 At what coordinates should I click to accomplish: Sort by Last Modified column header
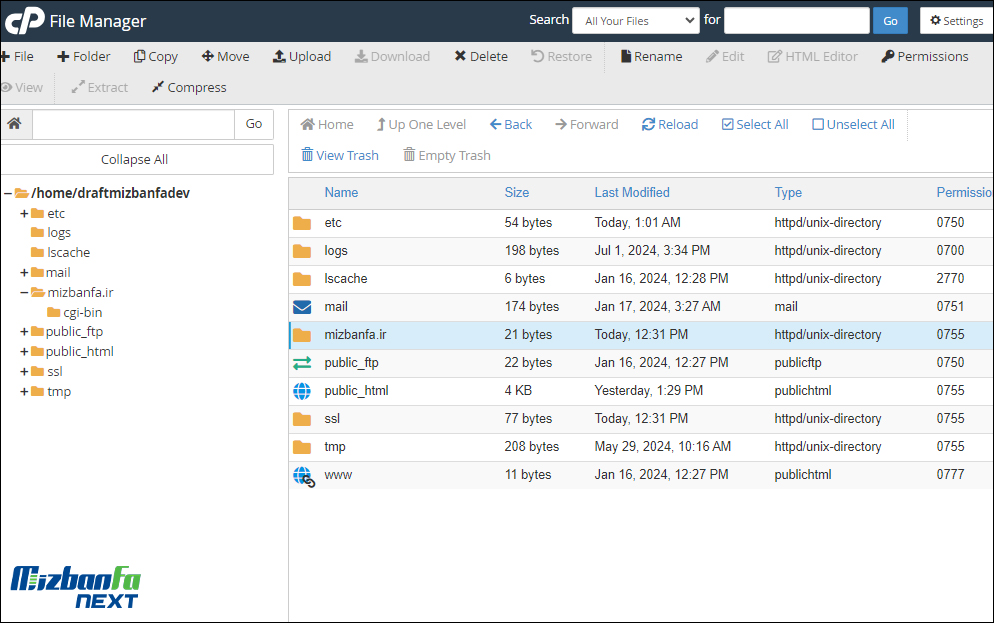(x=632, y=193)
